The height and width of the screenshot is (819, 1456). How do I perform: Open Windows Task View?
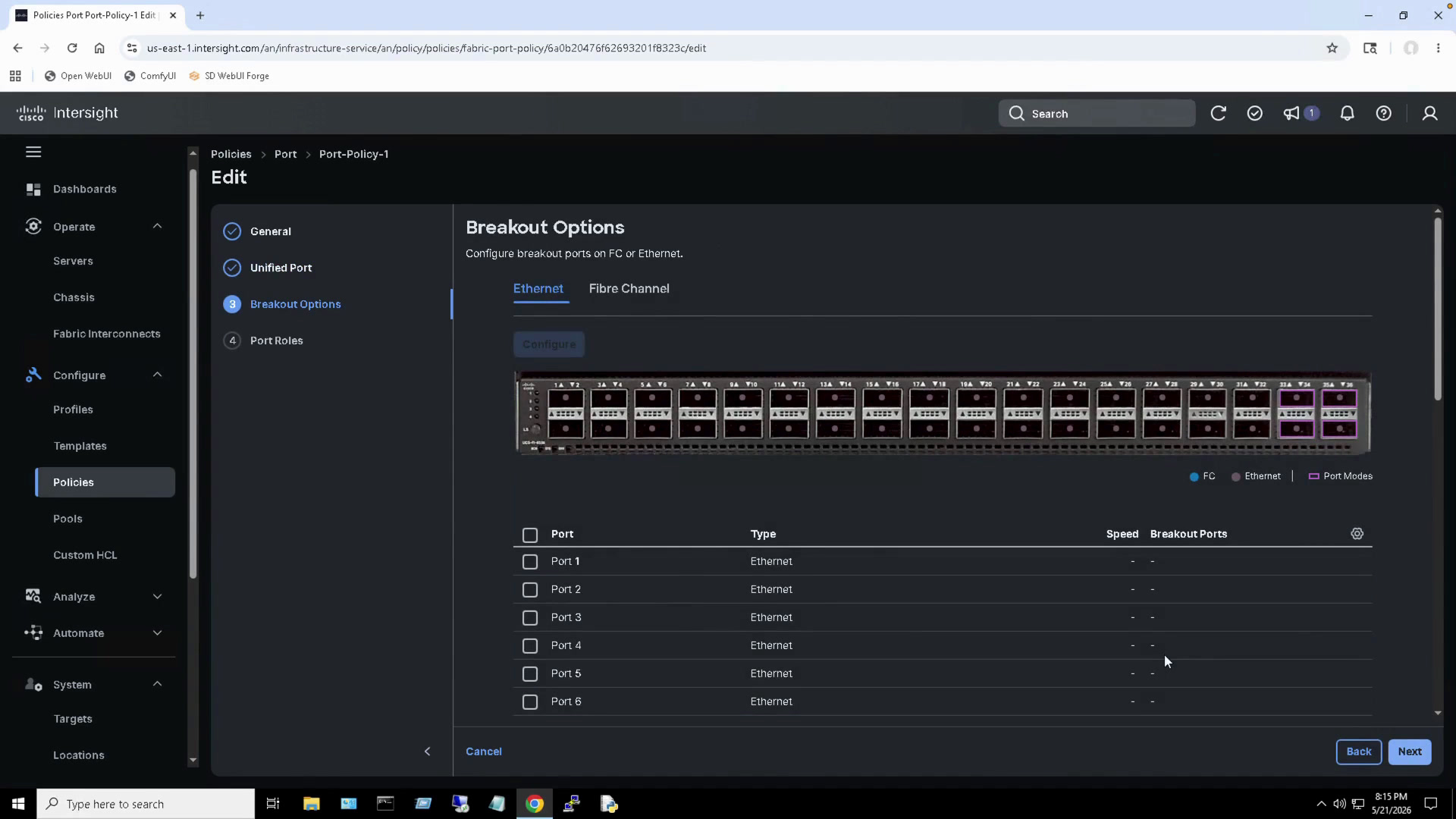click(273, 804)
